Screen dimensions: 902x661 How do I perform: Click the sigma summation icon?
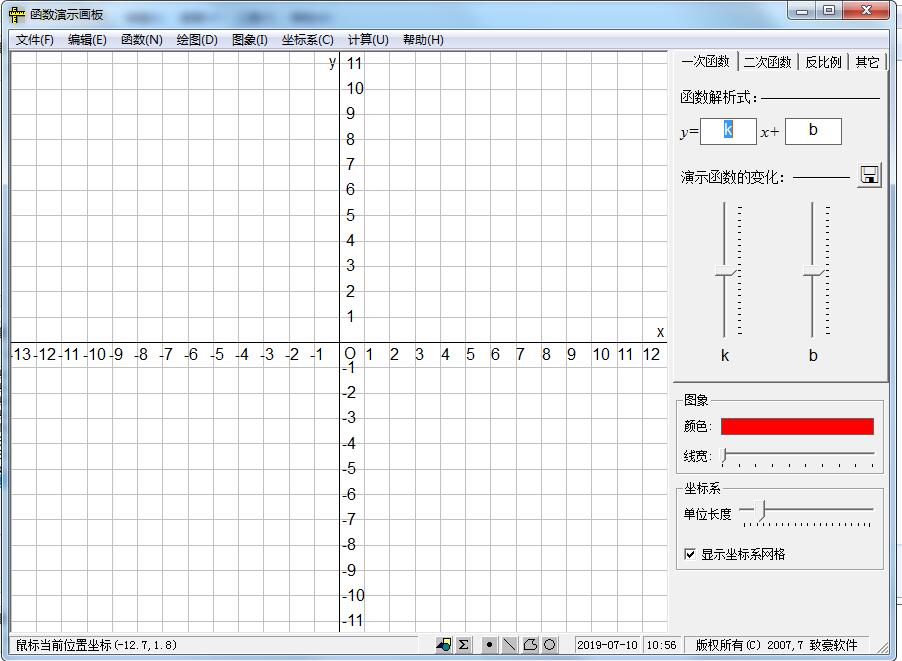click(464, 644)
